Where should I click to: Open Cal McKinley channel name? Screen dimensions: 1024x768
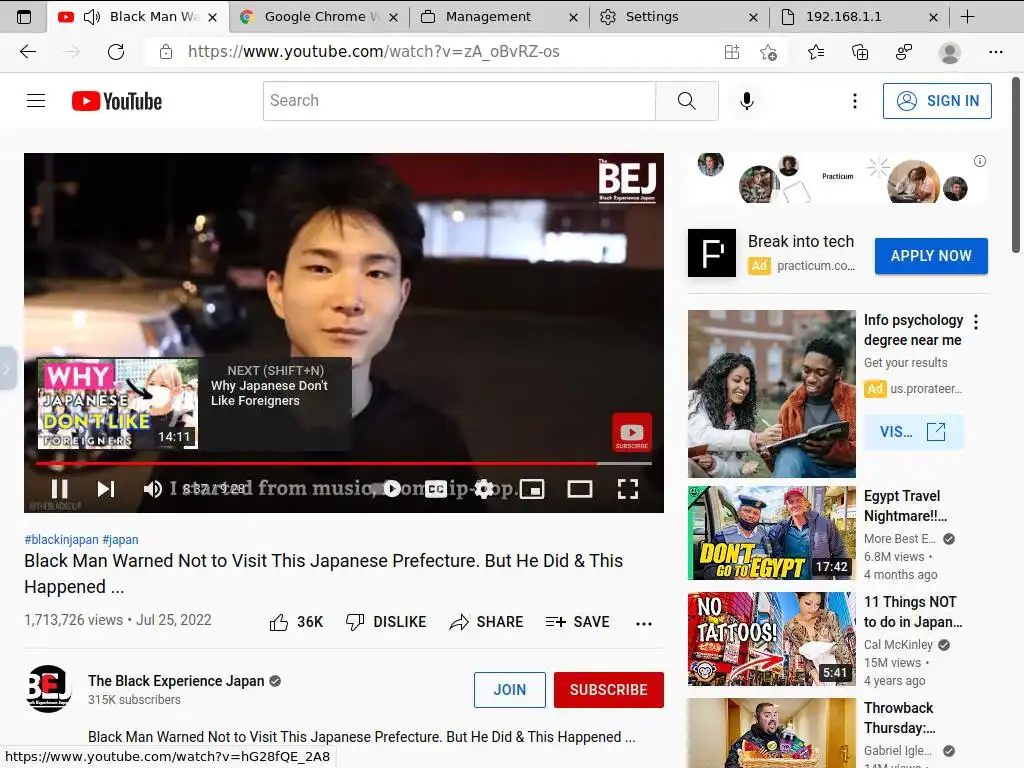point(898,645)
